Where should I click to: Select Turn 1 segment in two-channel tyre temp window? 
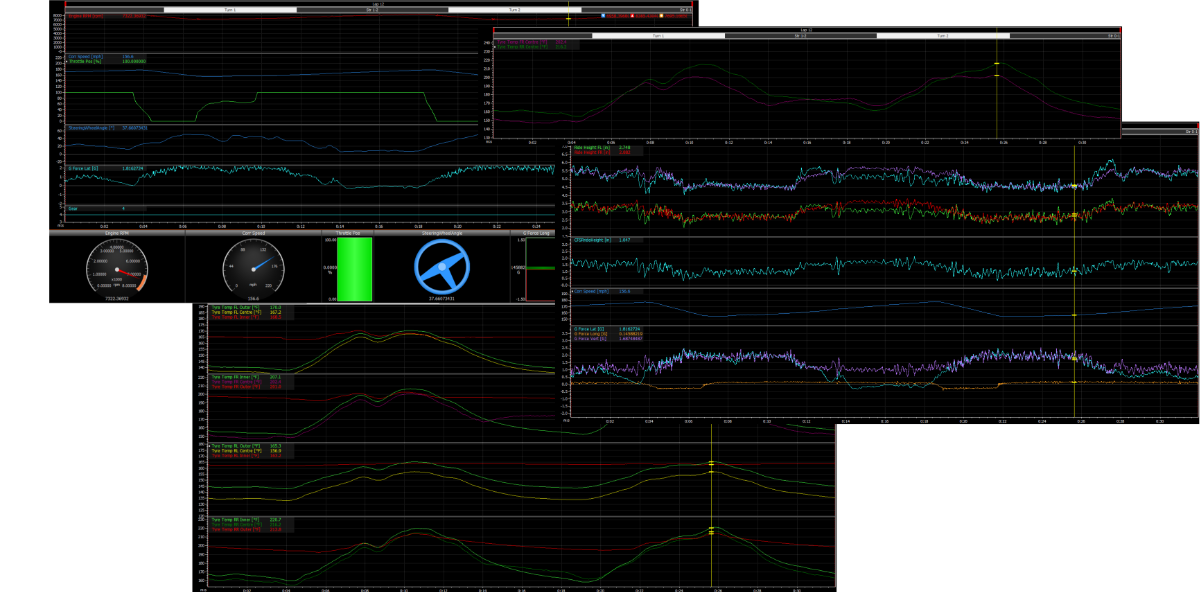click(x=659, y=35)
